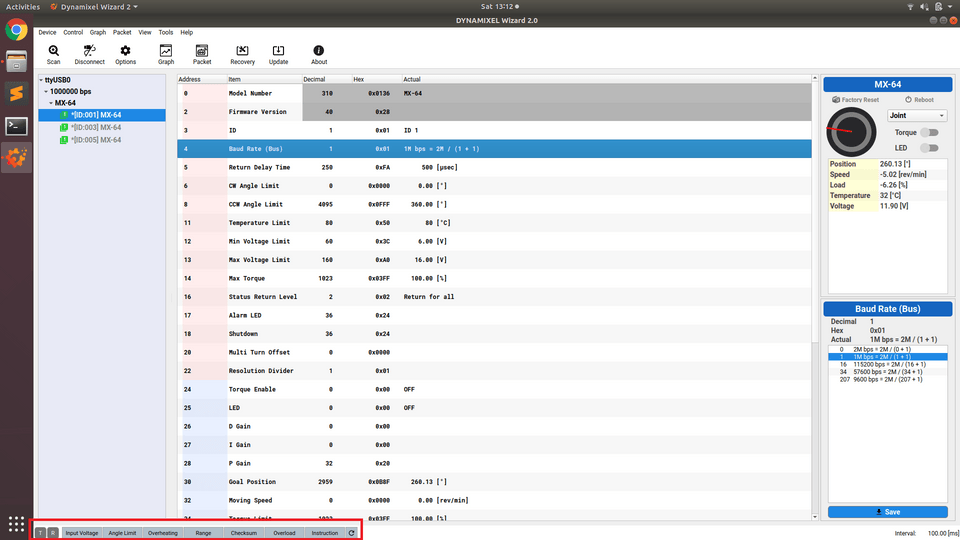Screen dimensions: 960x540
Task: Collapse the MX-64 tree group
Action: [51, 103]
